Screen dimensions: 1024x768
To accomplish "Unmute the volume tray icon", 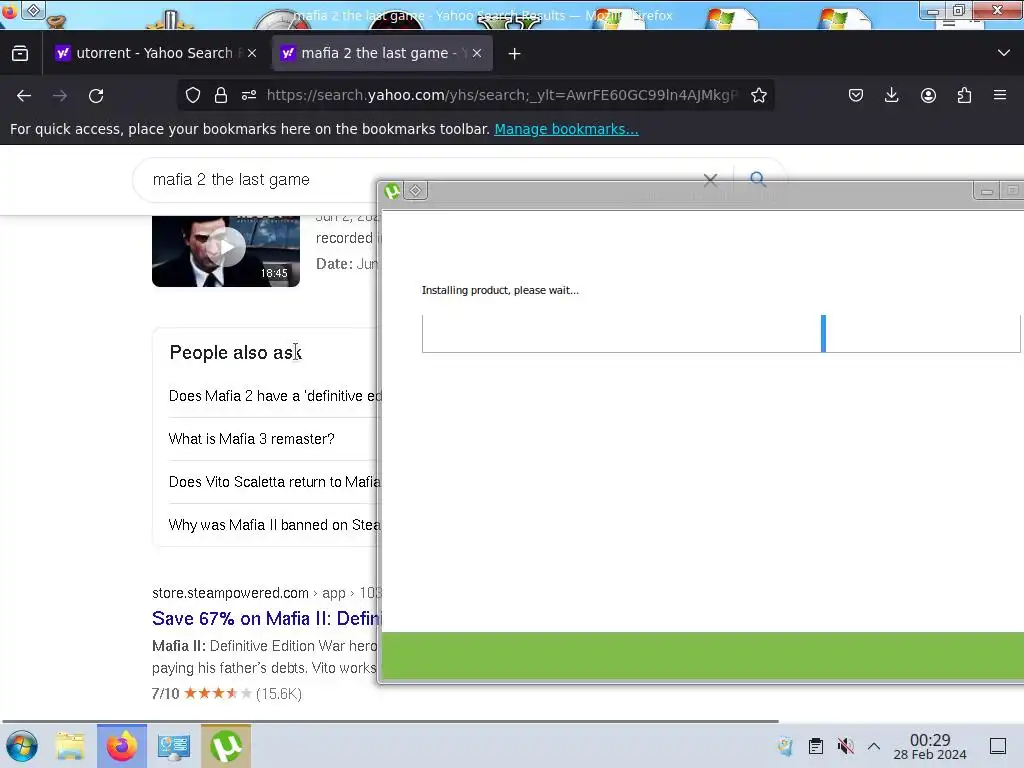I will click(845, 746).
